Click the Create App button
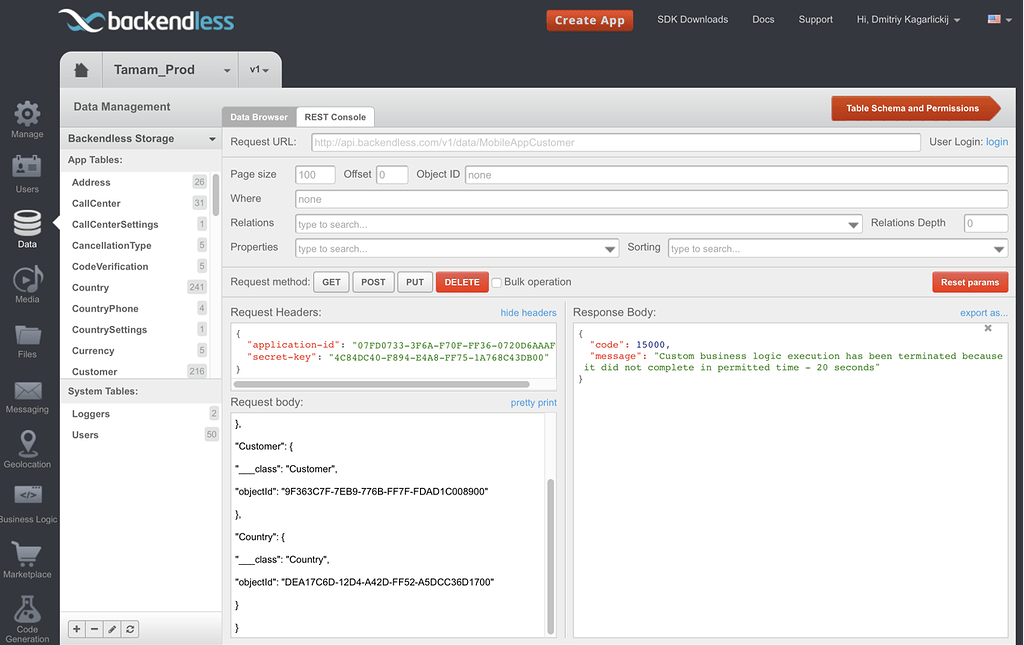Viewport: 1024px width, 645px height. tap(589, 19)
